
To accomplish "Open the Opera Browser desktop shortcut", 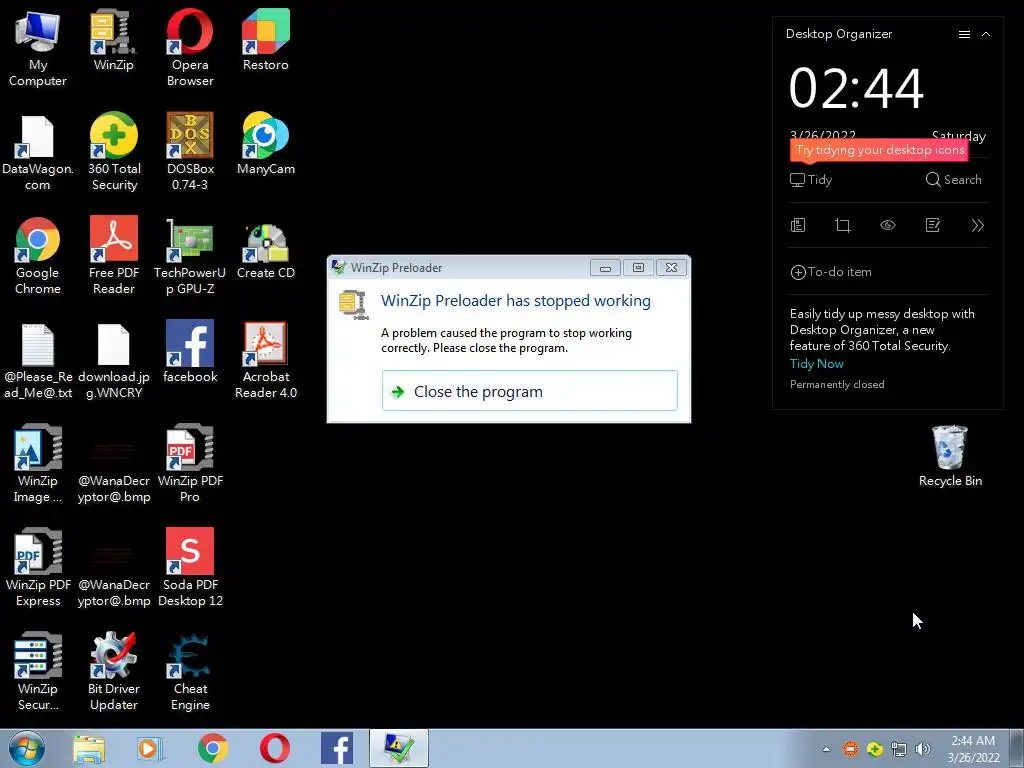I will [190, 47].
